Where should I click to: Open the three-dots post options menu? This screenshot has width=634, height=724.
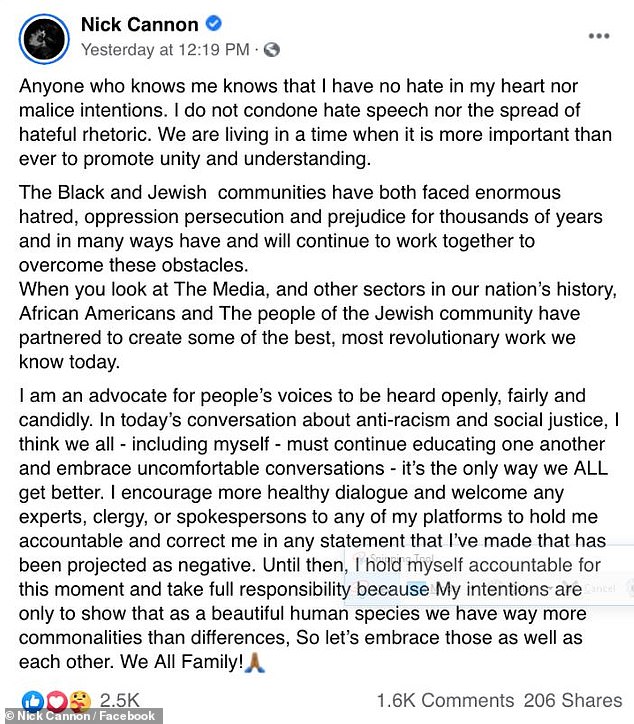click(x=599, y=36)
